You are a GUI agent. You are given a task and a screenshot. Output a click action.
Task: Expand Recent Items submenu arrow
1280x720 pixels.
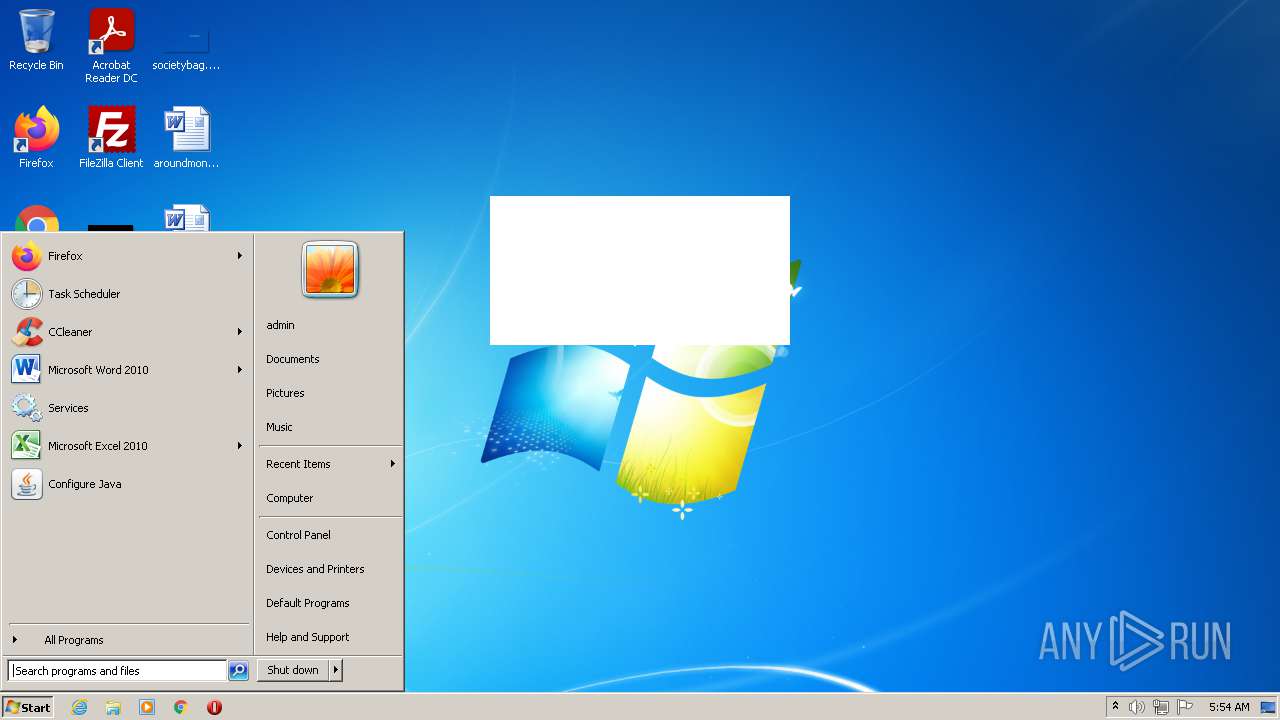tap(393, 464)
